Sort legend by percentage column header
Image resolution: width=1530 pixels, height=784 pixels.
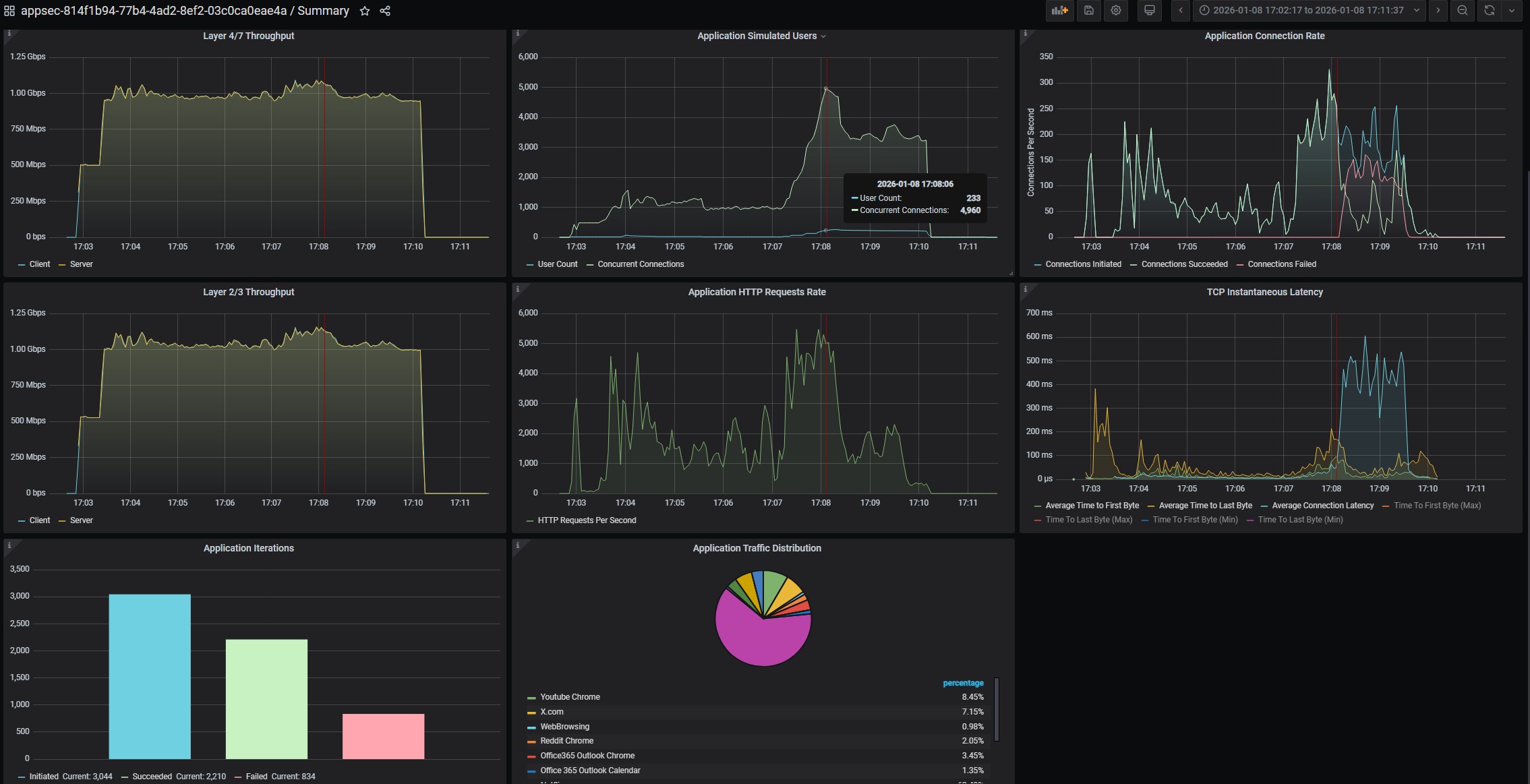(x=962, y=683)
